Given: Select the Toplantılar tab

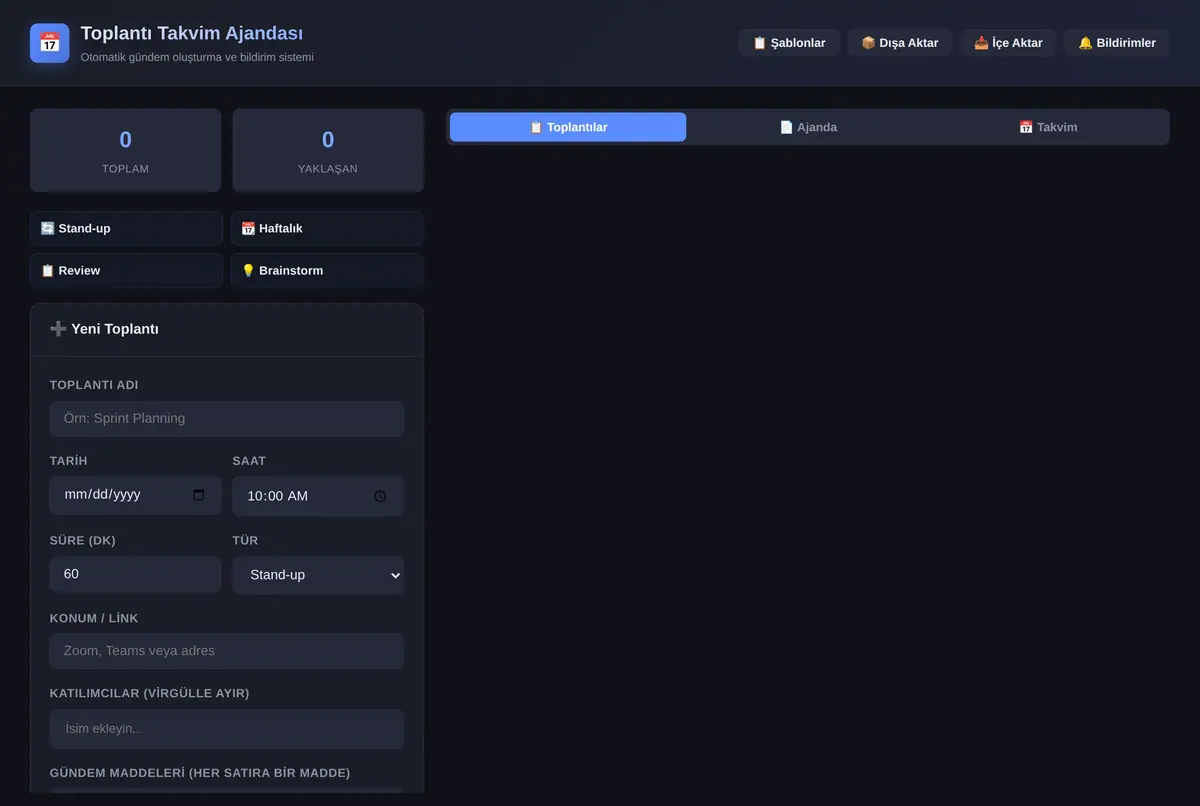Looking at the screenshot, I should pos(568,127).
